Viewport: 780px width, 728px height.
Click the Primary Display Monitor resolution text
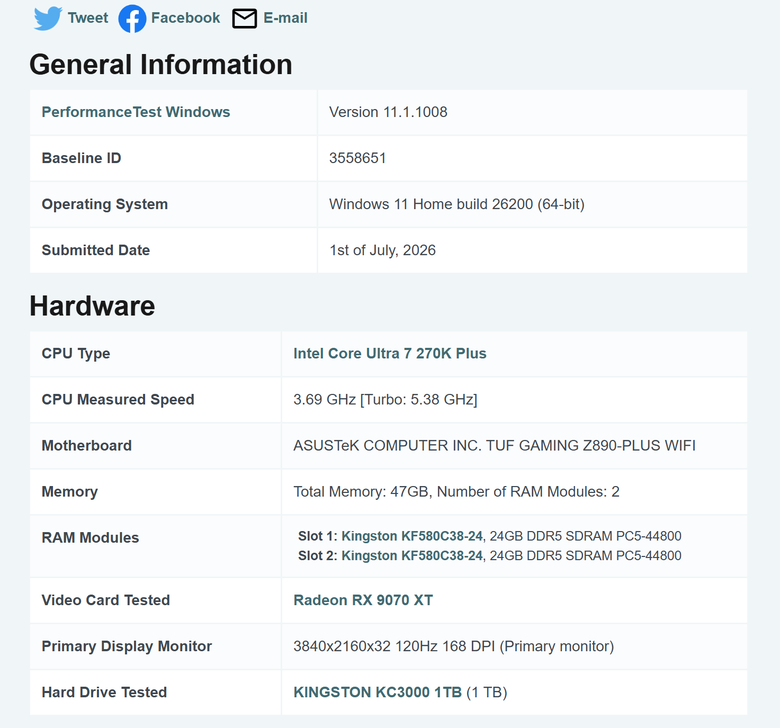pyautogui.click(x=454, y=646)
